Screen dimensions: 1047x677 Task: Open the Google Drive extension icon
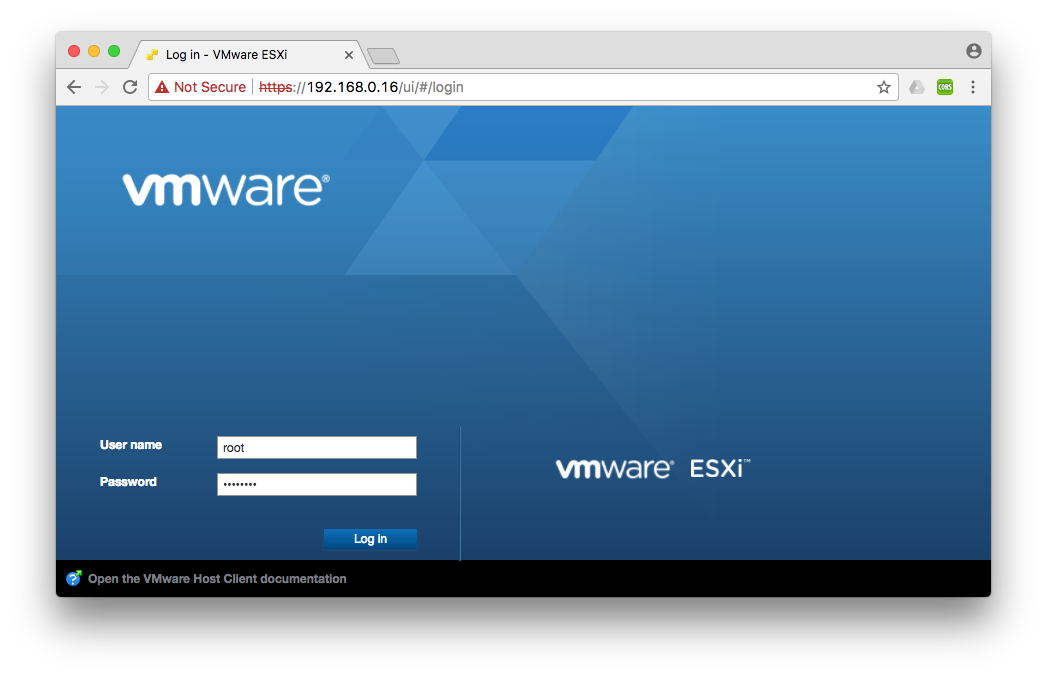point(917,87)
